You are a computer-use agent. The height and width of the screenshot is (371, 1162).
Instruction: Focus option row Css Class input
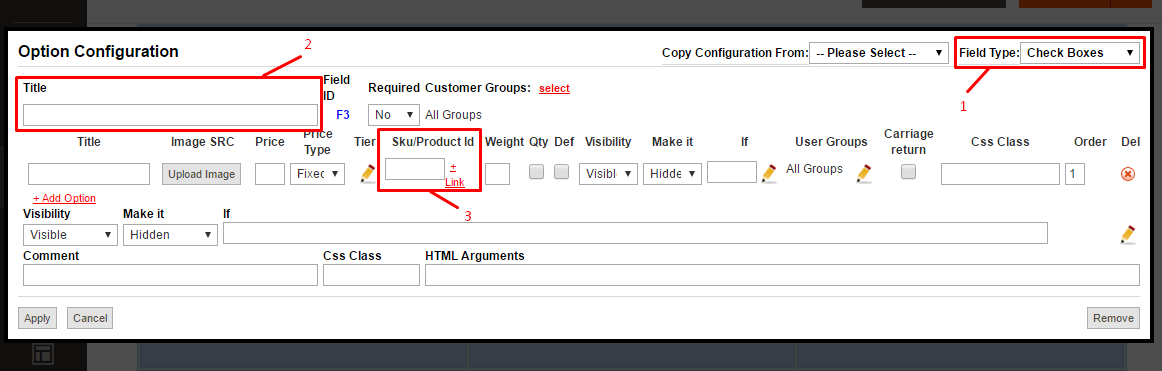coord(1000,174)
